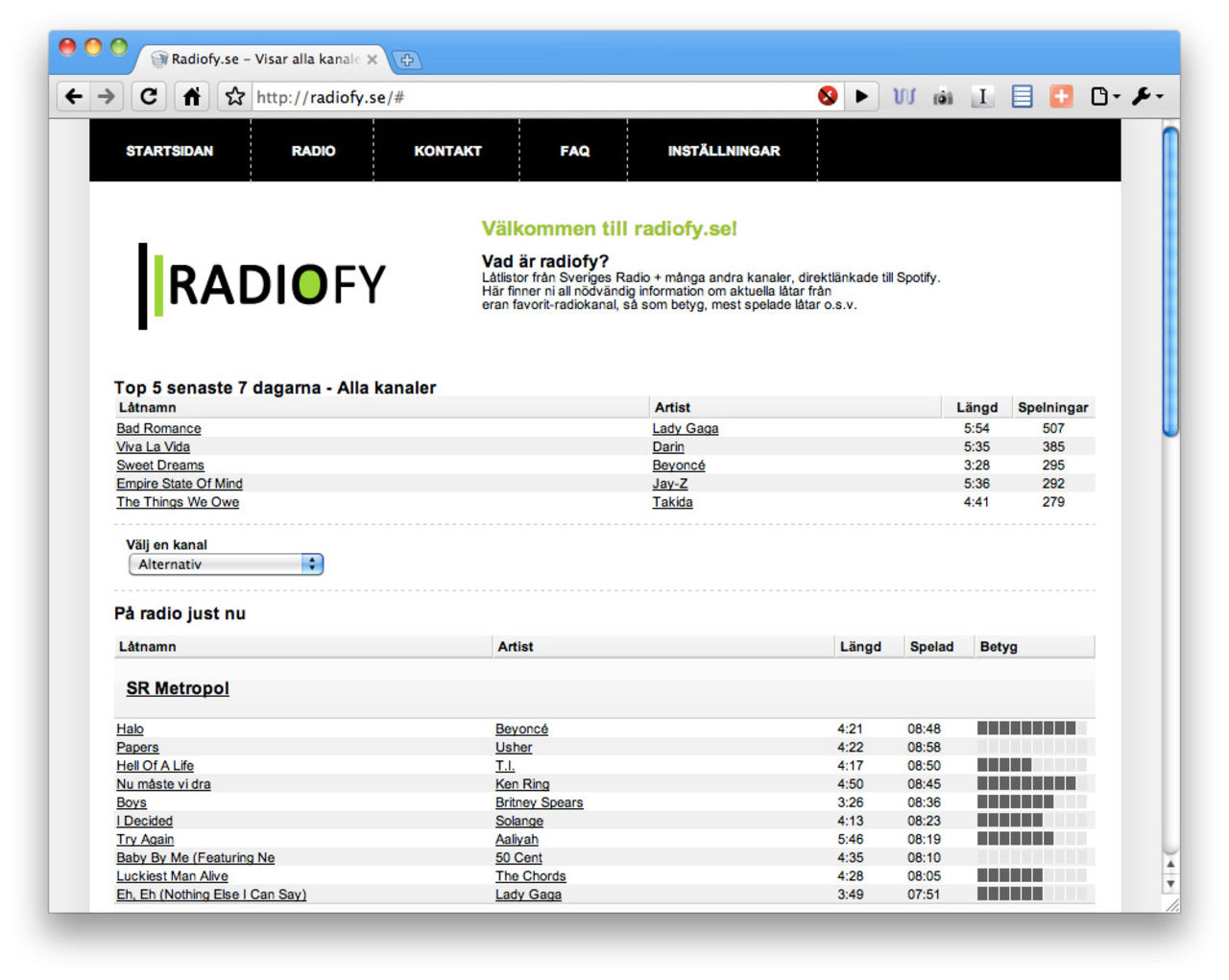Viewport: 1229px width, 980px height.
Task: Open the Bad Romance song link
Action: [x=157, y=428]
